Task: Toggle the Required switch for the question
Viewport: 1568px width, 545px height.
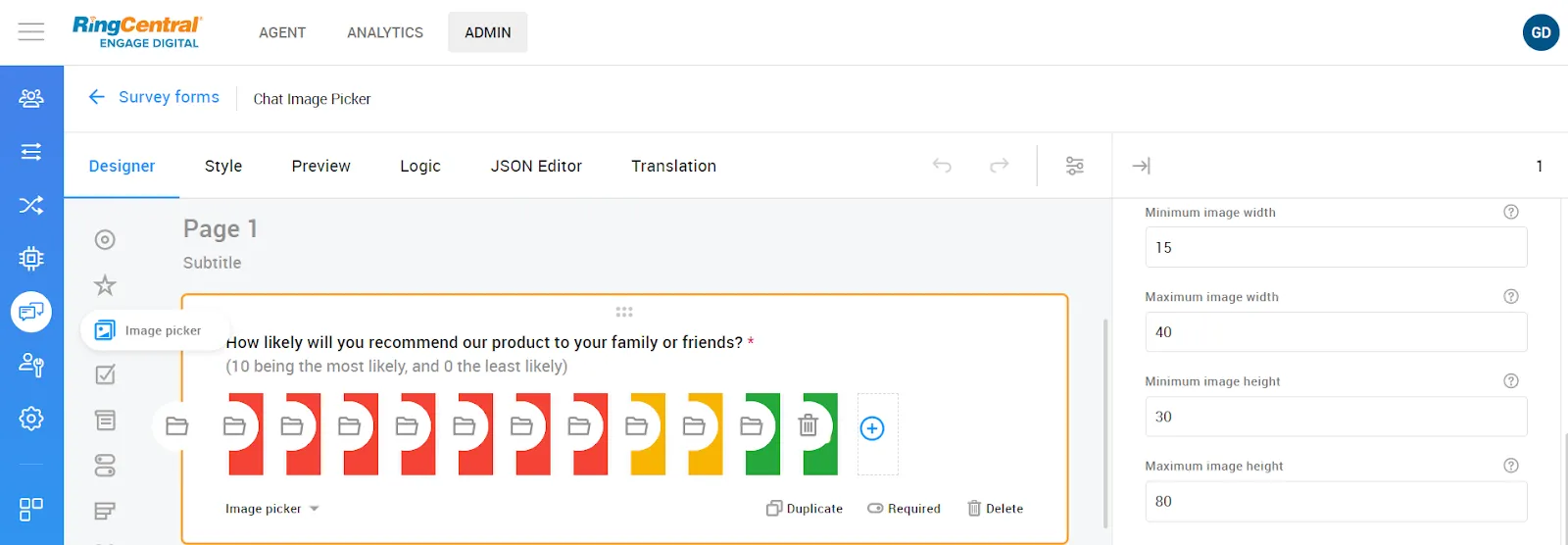Action: (x=904, y=509)
